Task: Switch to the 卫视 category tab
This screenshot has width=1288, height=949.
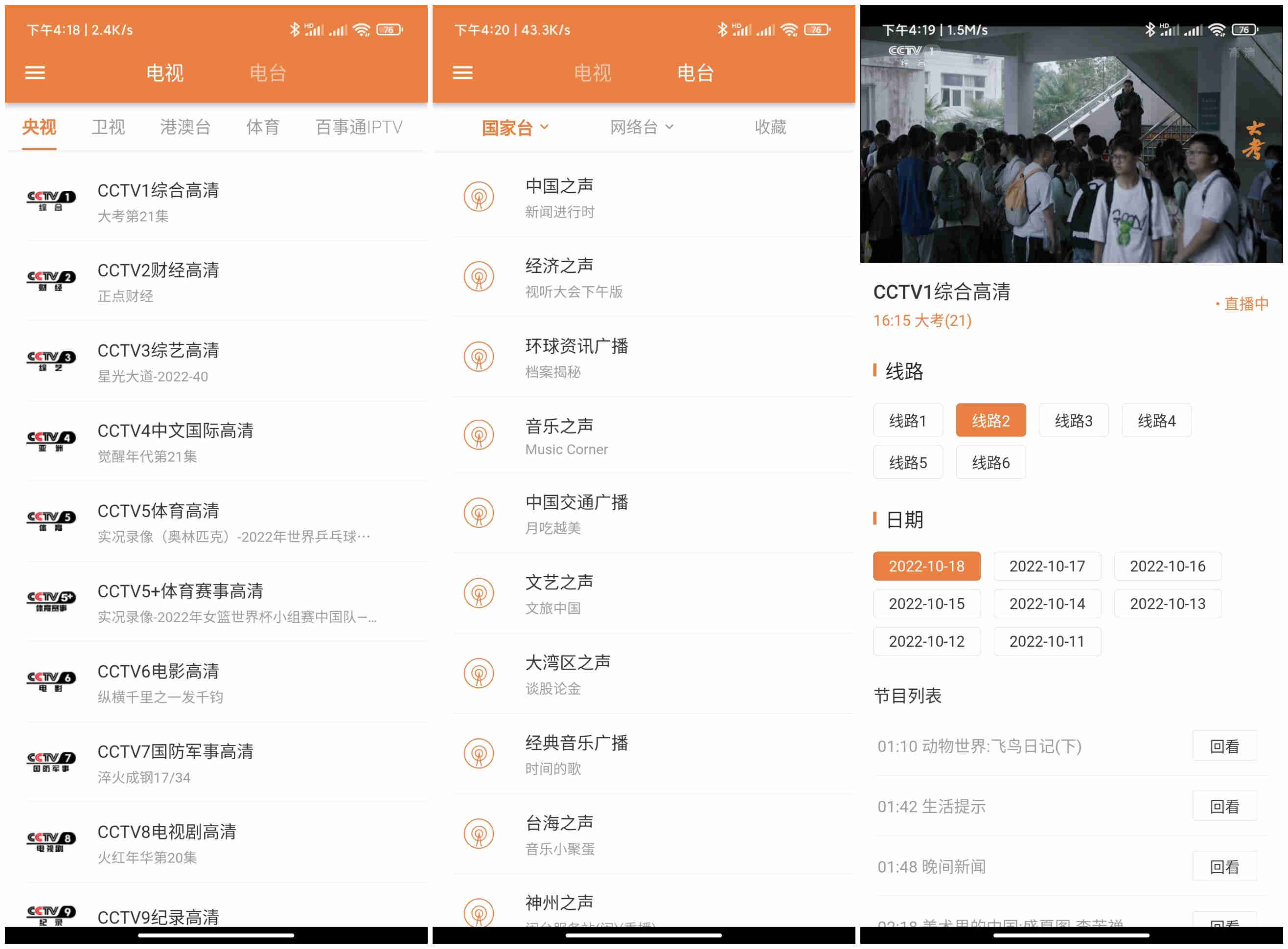Action: coord(108,127)
